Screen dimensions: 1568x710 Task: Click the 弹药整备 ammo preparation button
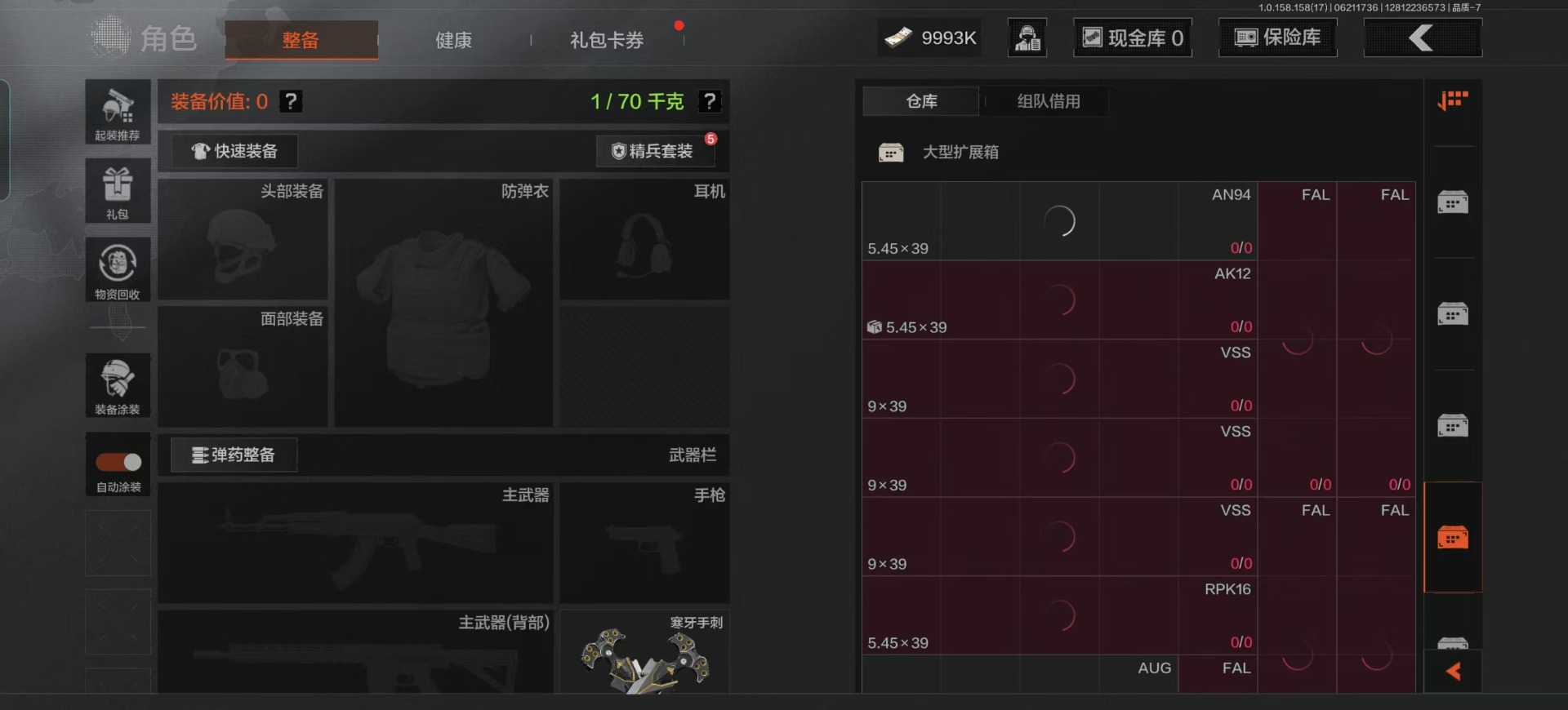234,455
